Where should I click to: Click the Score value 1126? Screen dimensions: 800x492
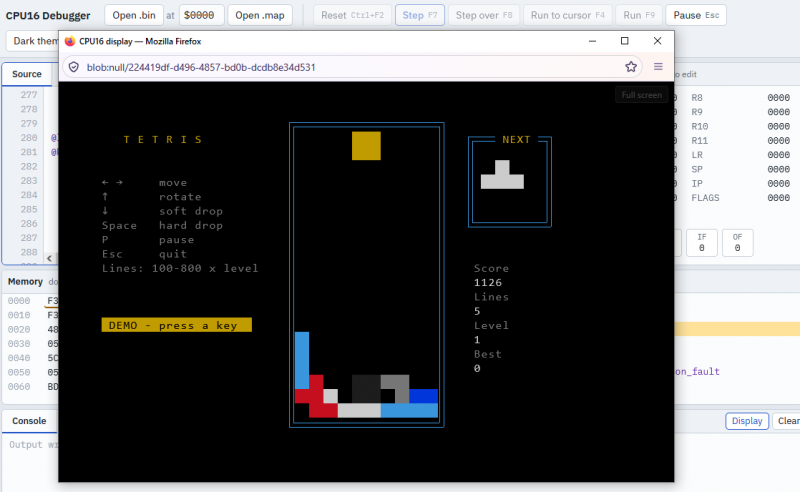click(488, 282)
